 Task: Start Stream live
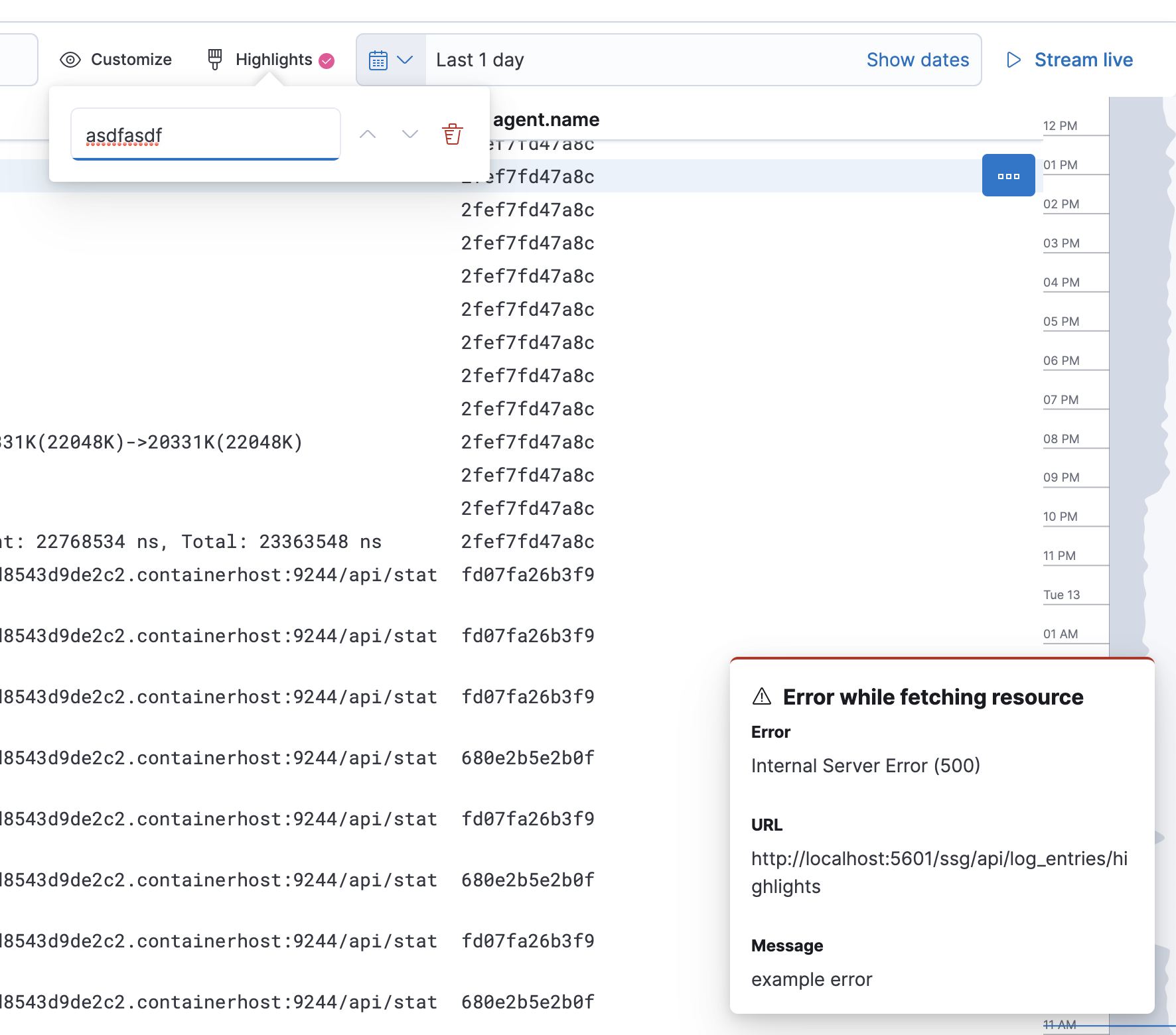click(1070, 60)
